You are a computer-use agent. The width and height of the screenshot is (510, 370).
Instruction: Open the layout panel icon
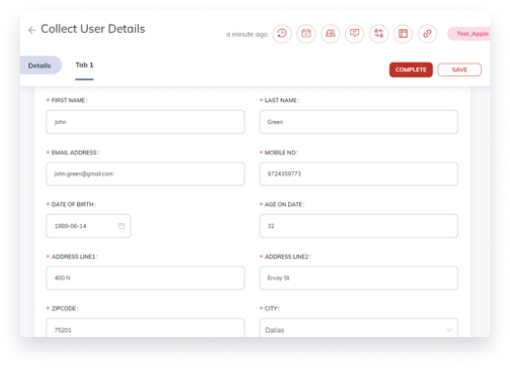point(403,34)
